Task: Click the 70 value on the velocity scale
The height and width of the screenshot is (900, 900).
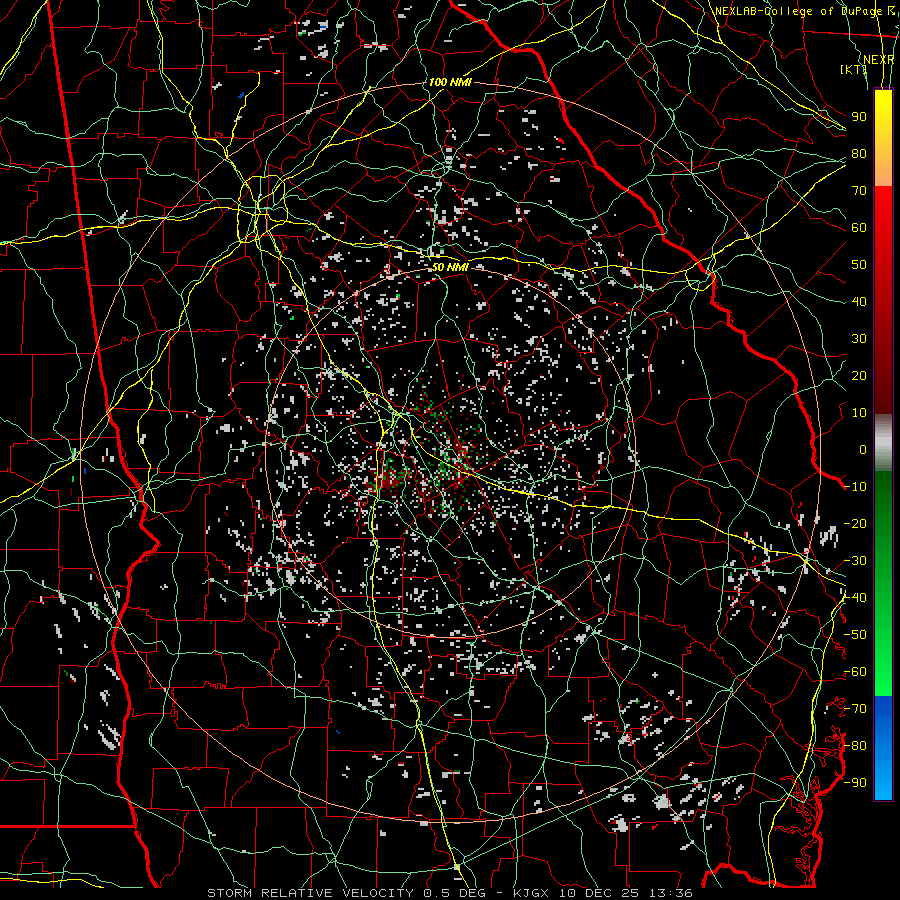Action: (859, 191)
